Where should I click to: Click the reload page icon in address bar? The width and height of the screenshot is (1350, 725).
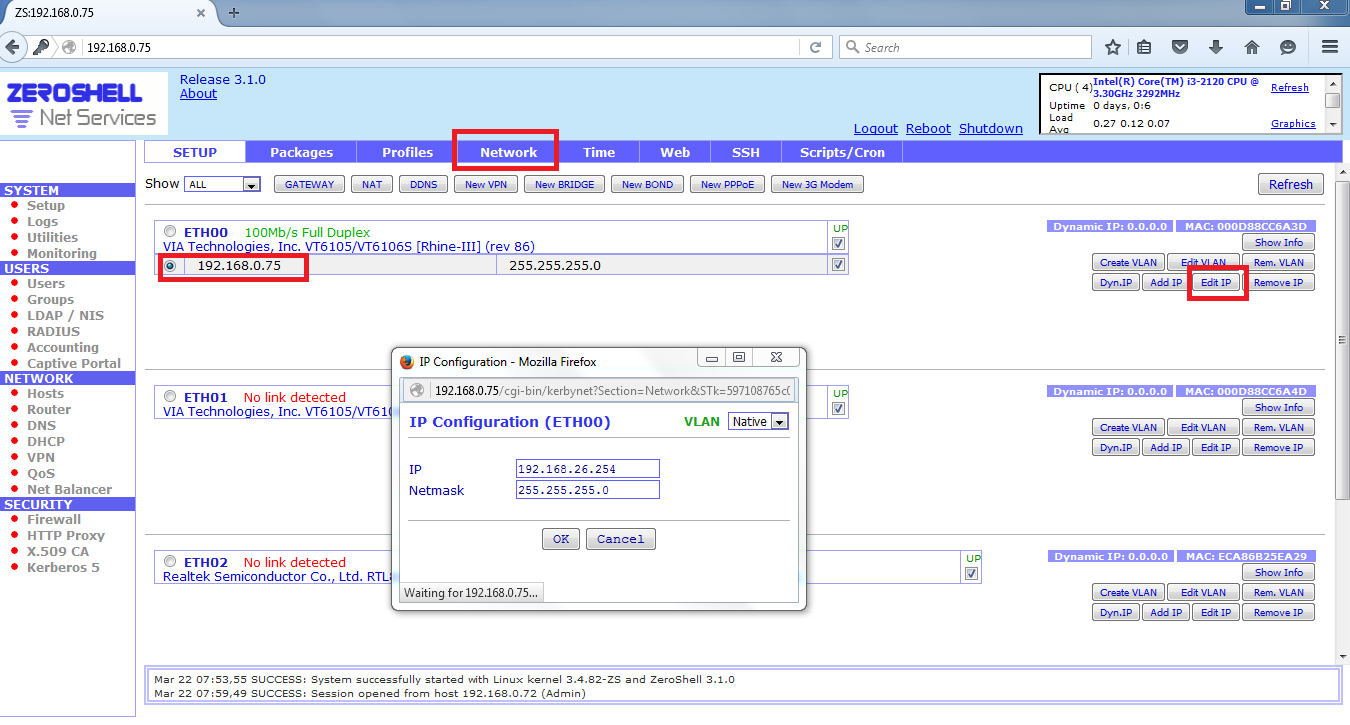[x=816, y=47]
